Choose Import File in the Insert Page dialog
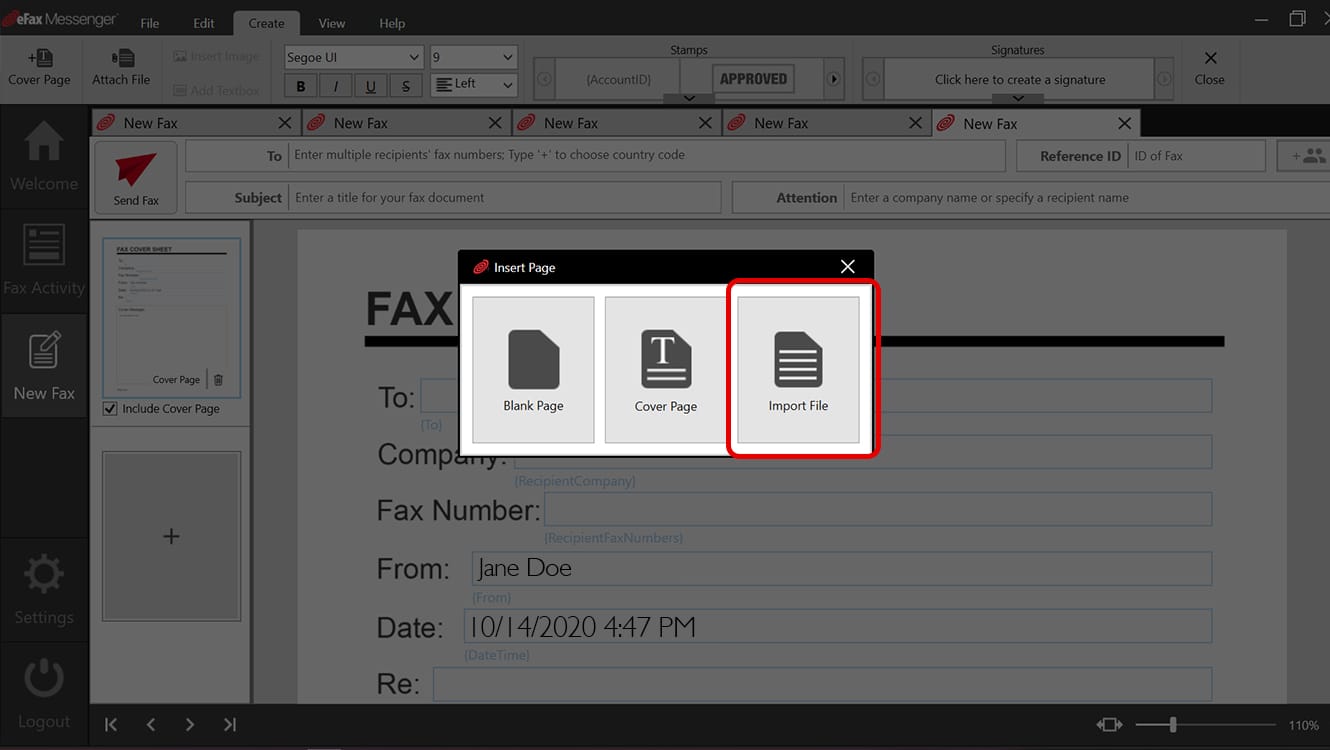 [x=797, y=368]
